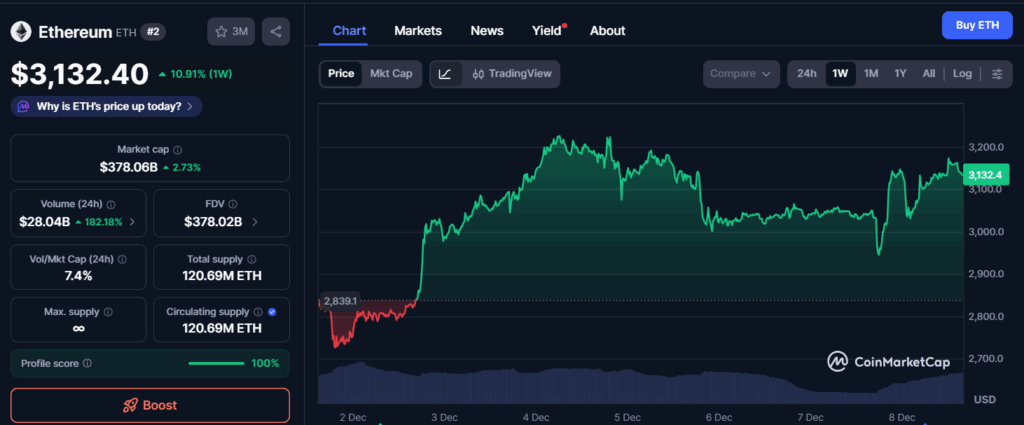Click the Ethereum logo icon
Viewport: 1024px width, 425px height.
pos(21,32)
